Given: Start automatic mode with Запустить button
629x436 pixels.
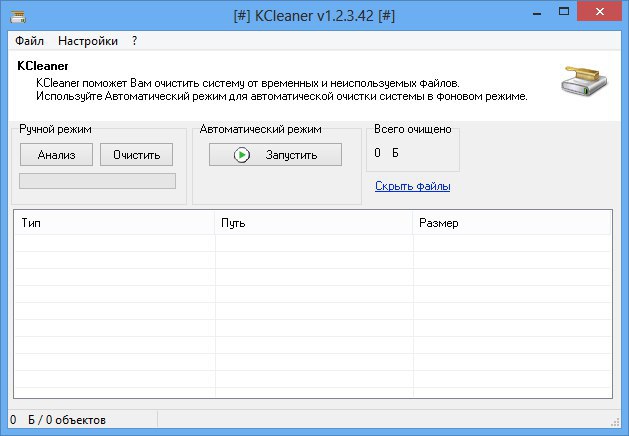Looking at the screenshot, I should coord(275,155).
